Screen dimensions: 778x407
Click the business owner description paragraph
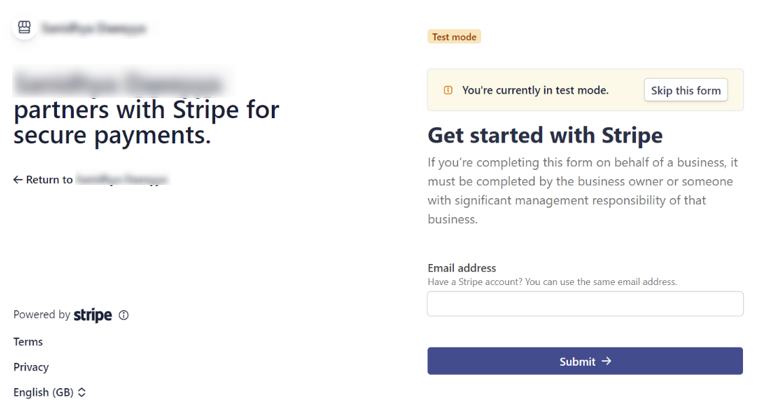click(580, 190)
